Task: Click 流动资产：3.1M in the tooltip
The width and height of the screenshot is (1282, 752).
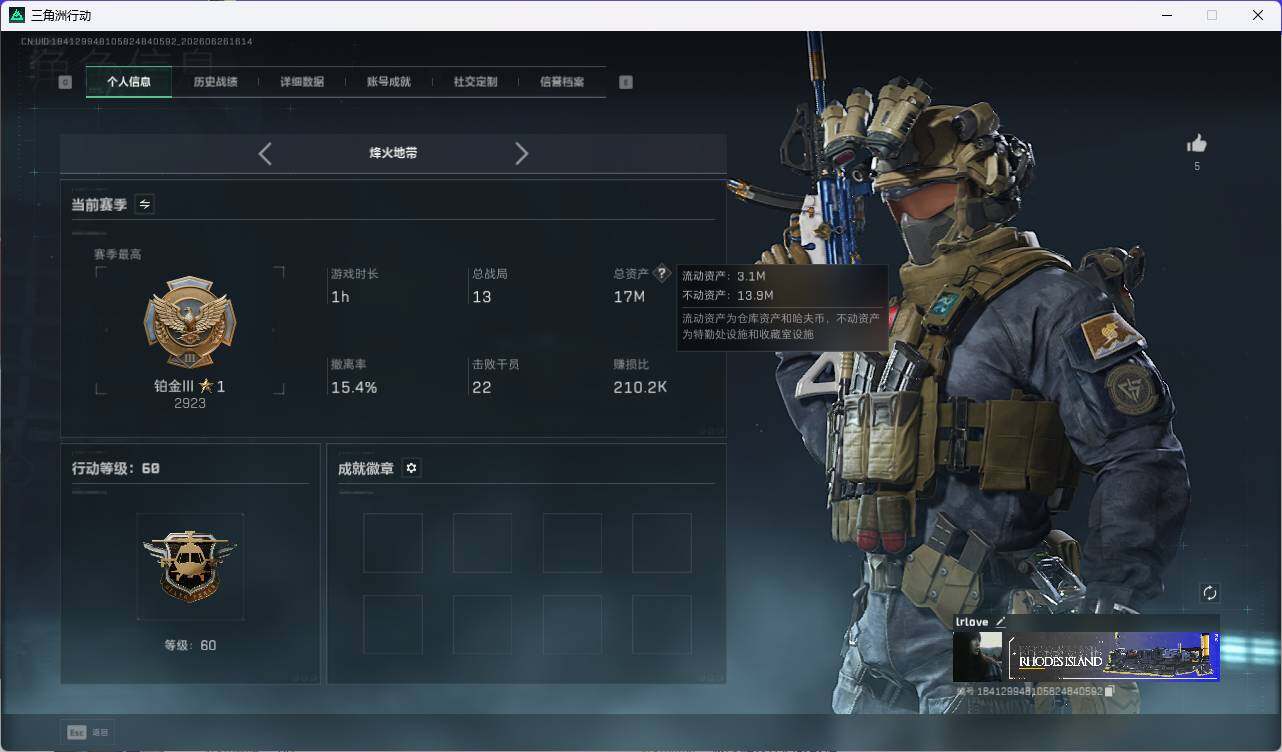Action: tap(724, 276)
